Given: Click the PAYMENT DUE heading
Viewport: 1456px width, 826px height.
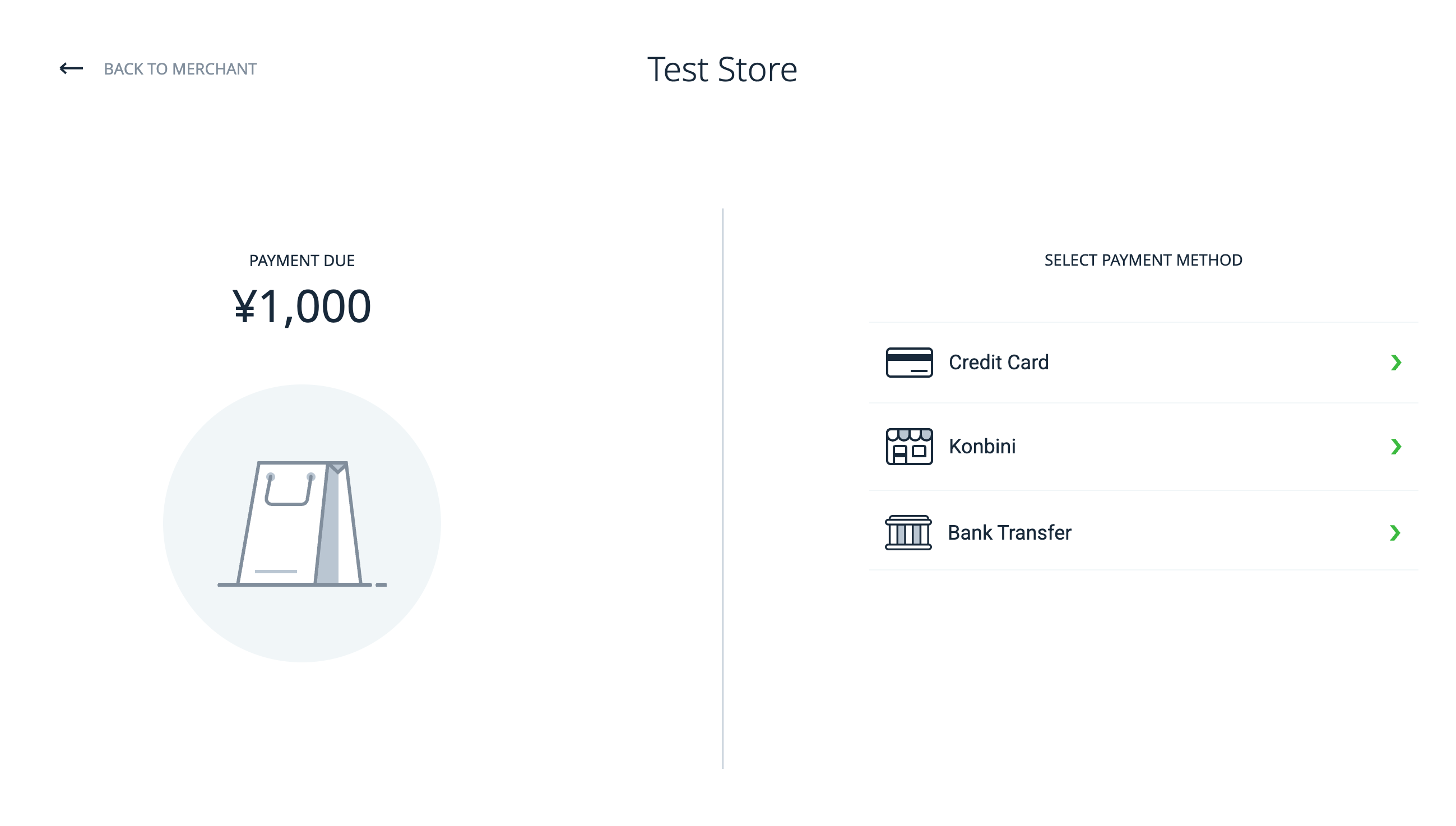Looking at the screenshot, I should pyautogui.click(x=302, y=261).
